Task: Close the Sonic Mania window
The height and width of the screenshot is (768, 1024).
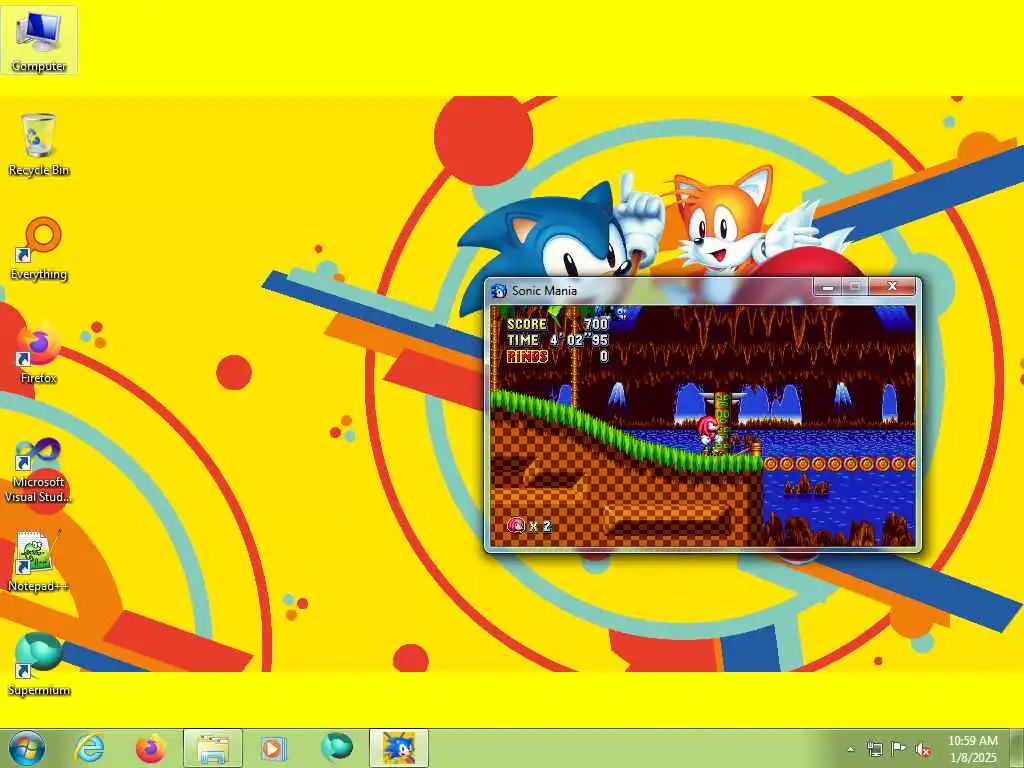Action: (892, 287)
